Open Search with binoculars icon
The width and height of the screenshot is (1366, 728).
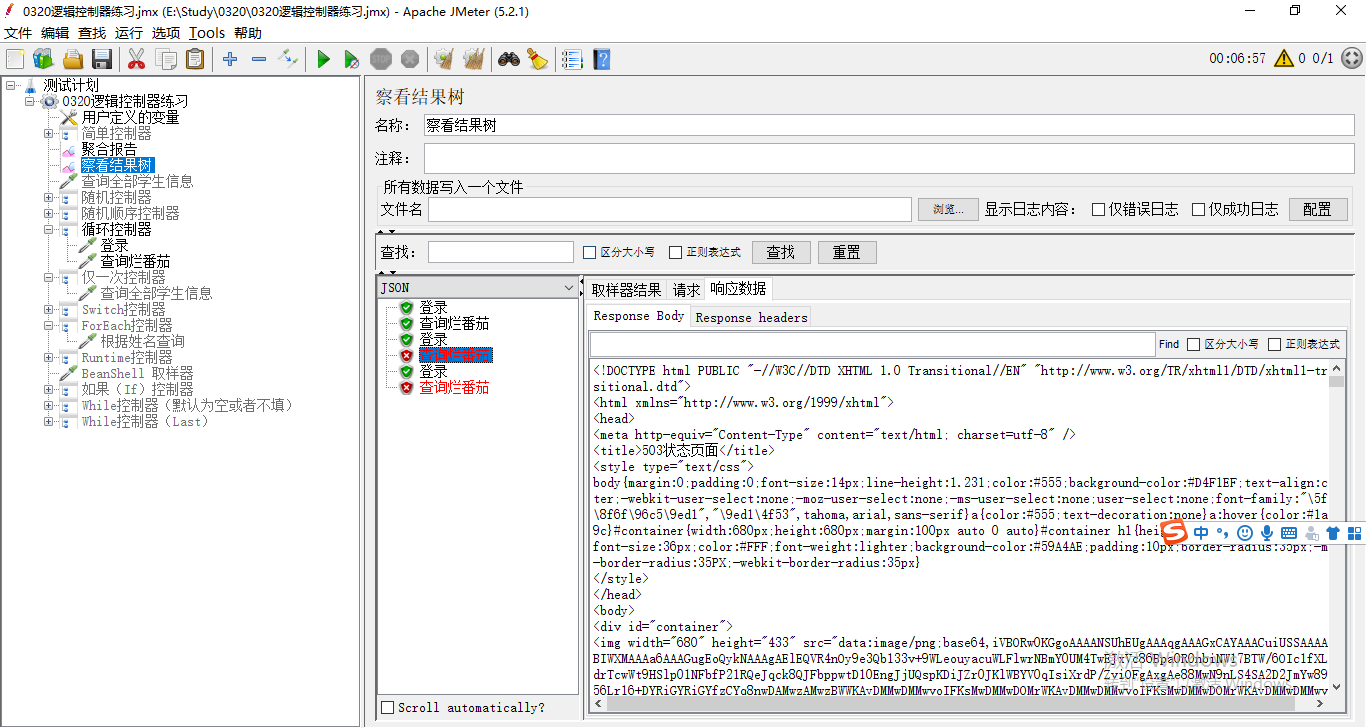(x=509, y=59)
